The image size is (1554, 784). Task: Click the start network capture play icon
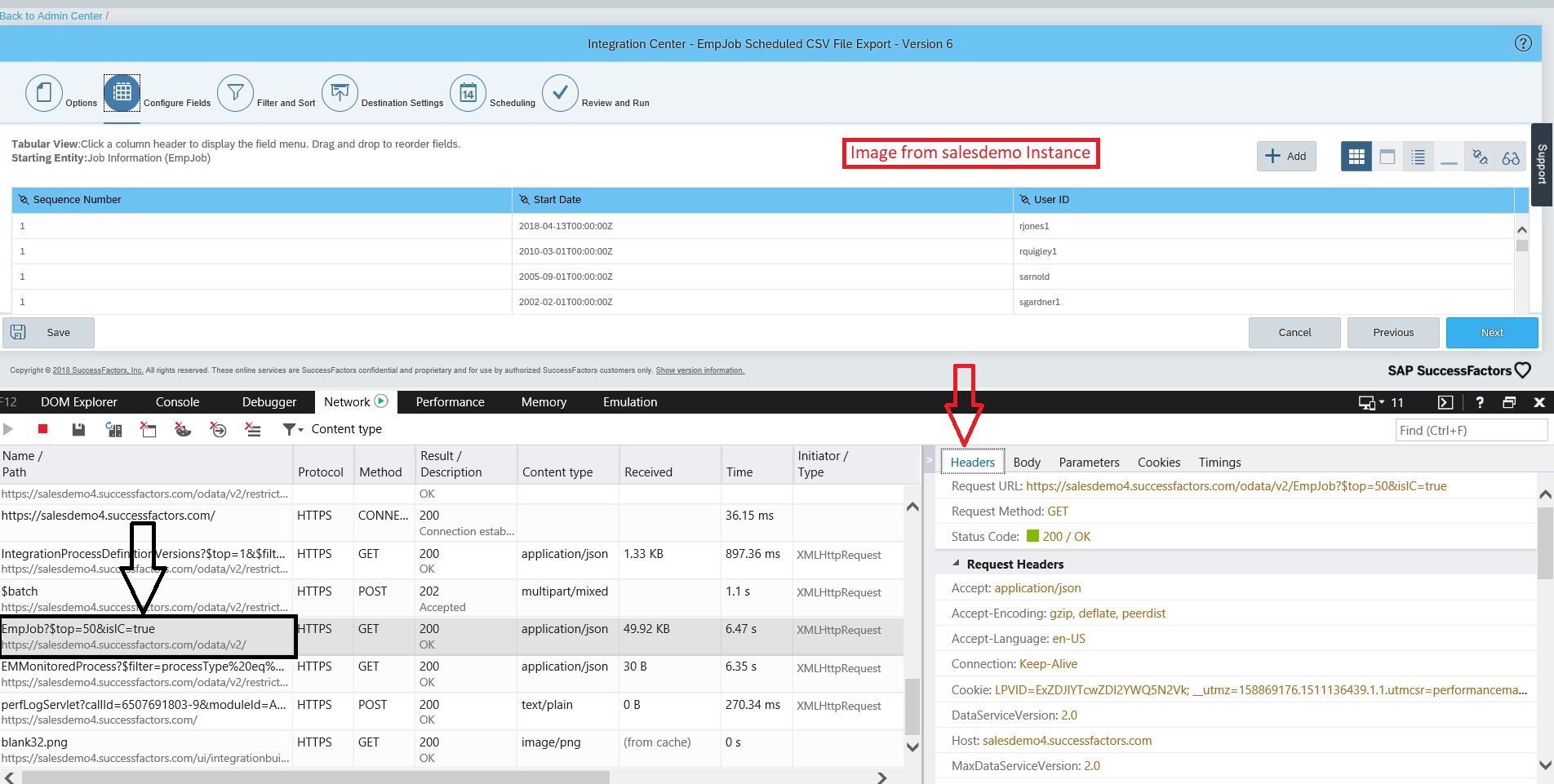pos(8,429)
